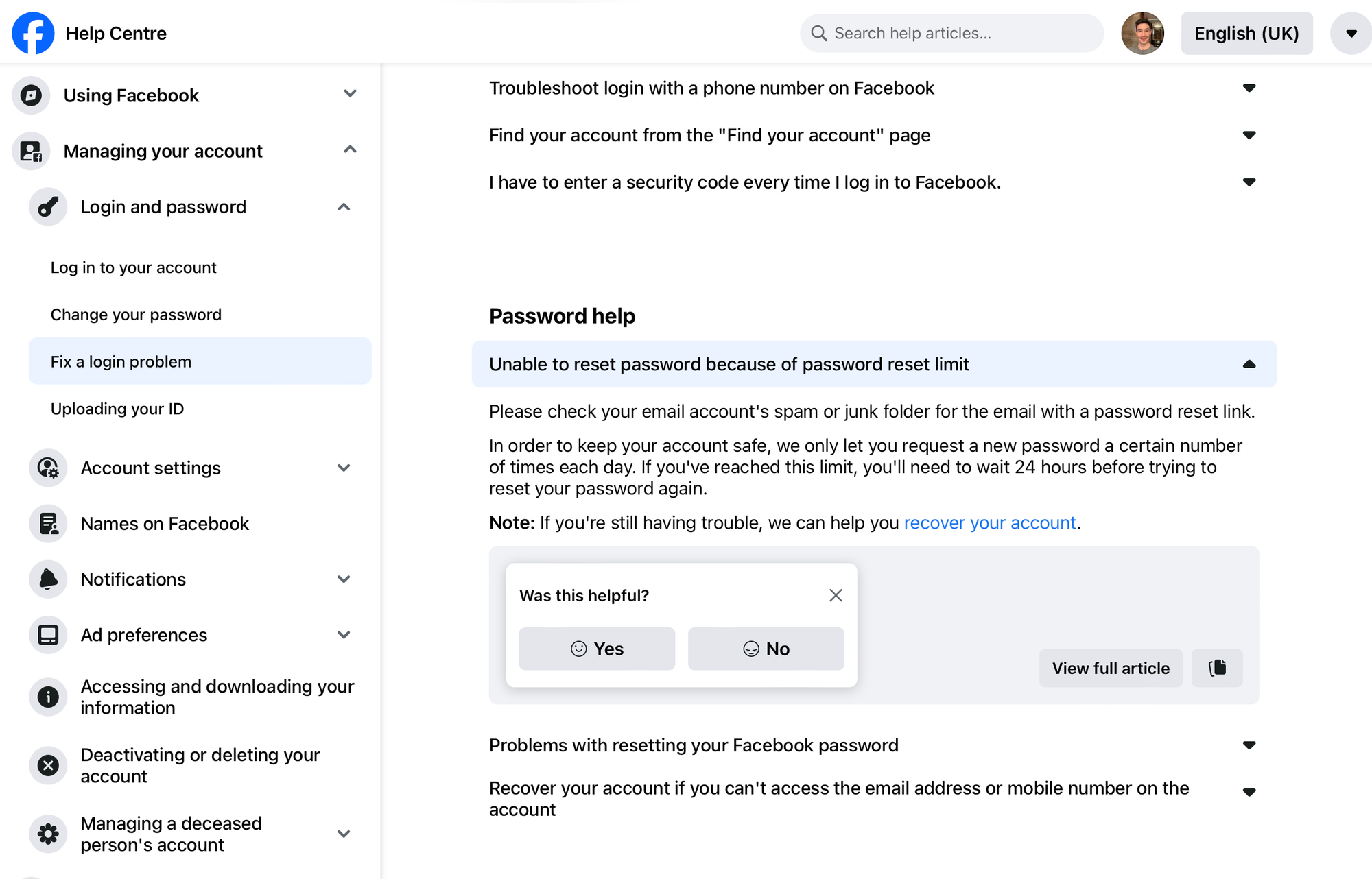Click the copy link icon beside View full article
This screenshot has height=879, width=1372.
click(1217, 668)
